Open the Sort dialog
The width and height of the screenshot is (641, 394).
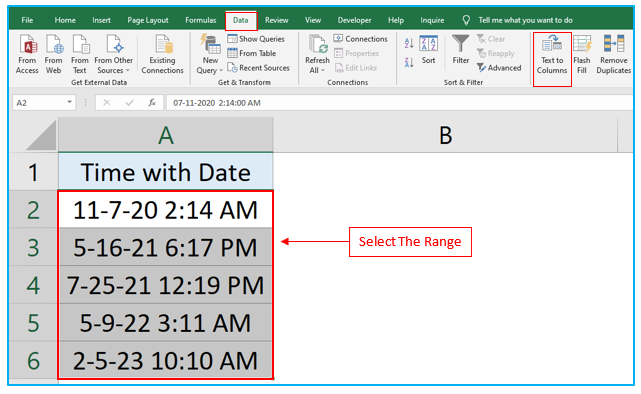[428, 50]
